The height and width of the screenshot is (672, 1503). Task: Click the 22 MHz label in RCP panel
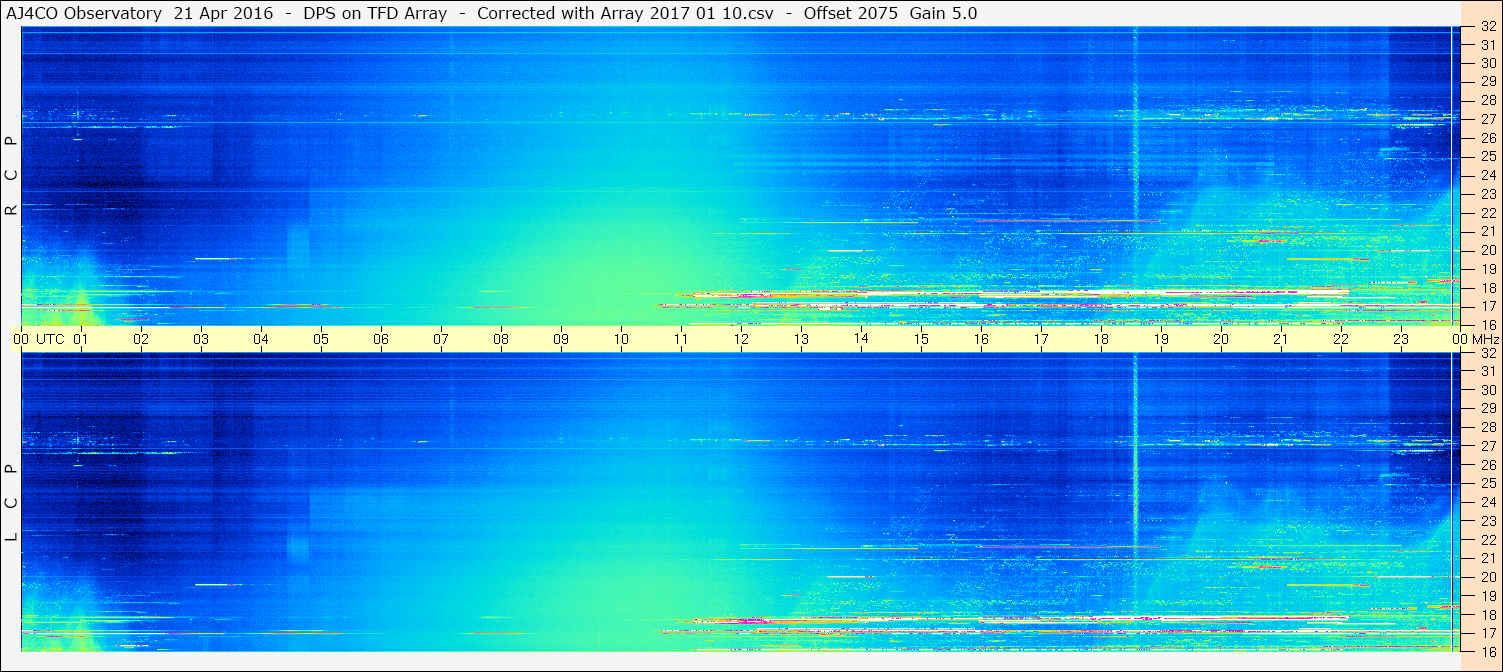point(1487,213)
